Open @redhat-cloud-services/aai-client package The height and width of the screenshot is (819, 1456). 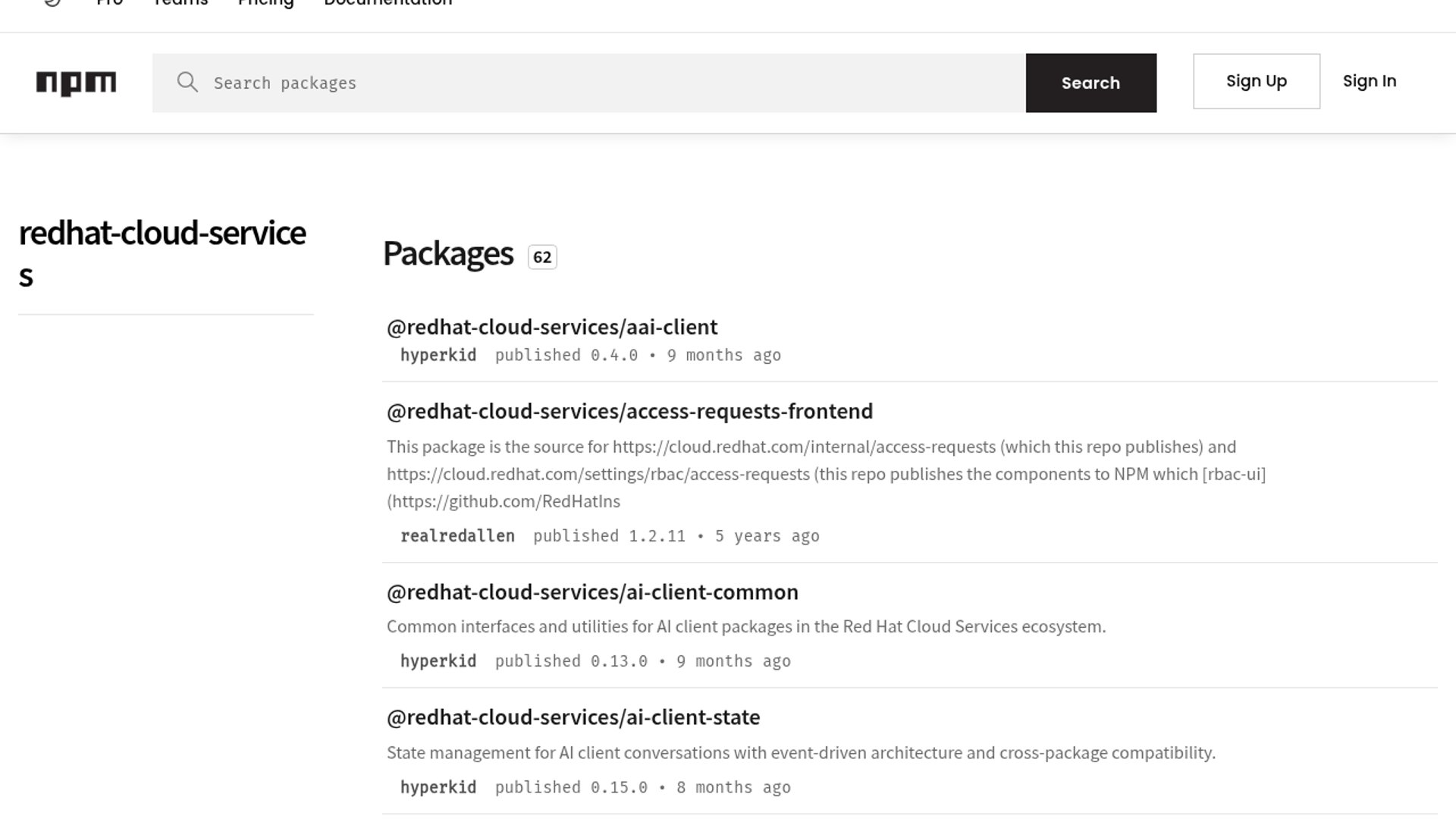point(552,327)
